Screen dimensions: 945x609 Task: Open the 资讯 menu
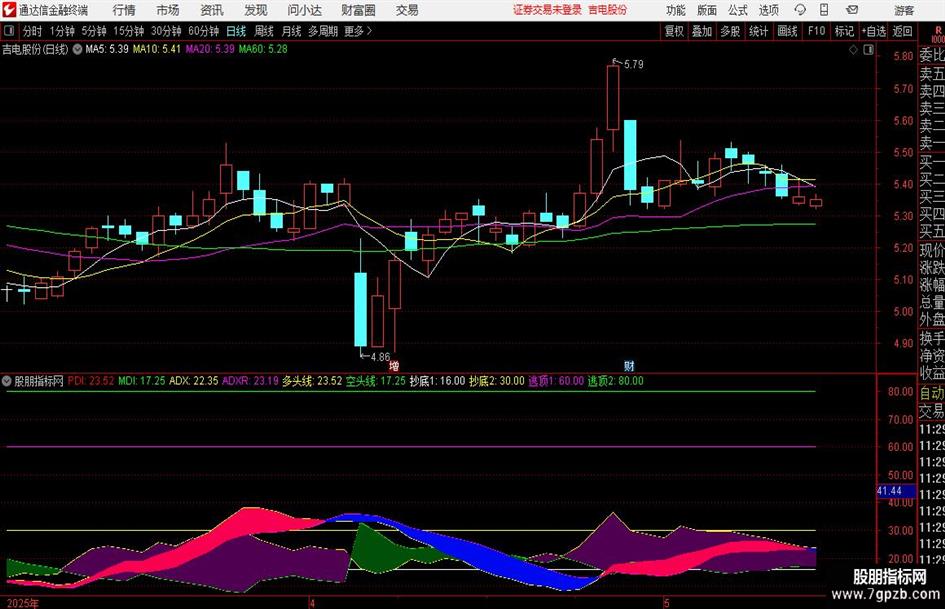point(212,10)
